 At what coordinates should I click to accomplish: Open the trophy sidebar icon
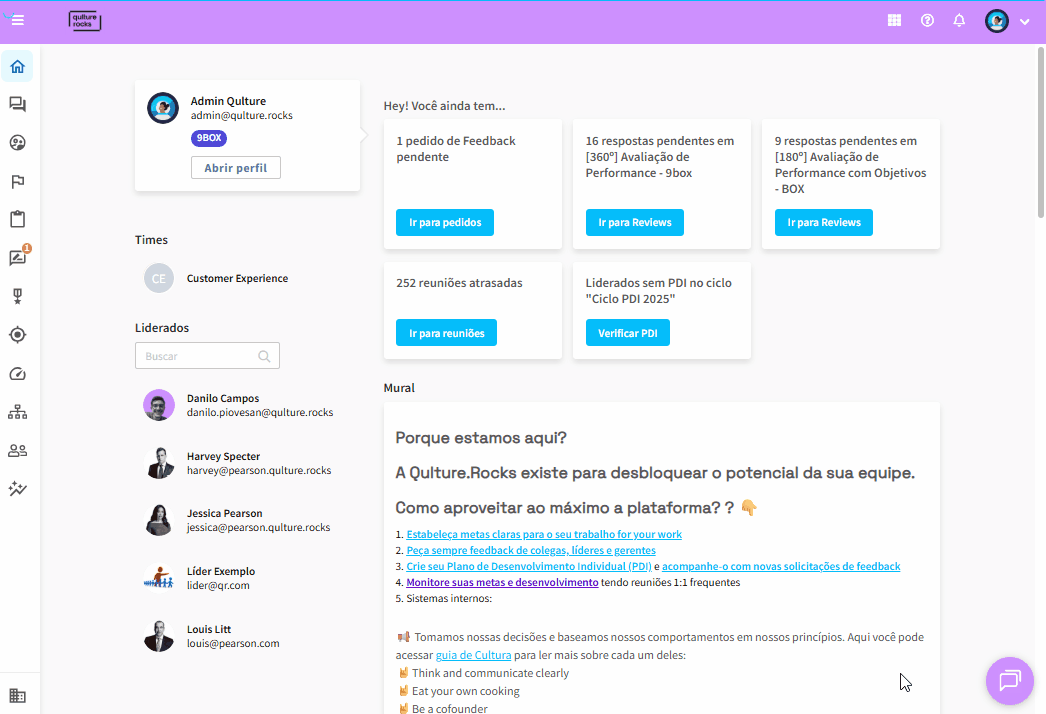(17, 296)
